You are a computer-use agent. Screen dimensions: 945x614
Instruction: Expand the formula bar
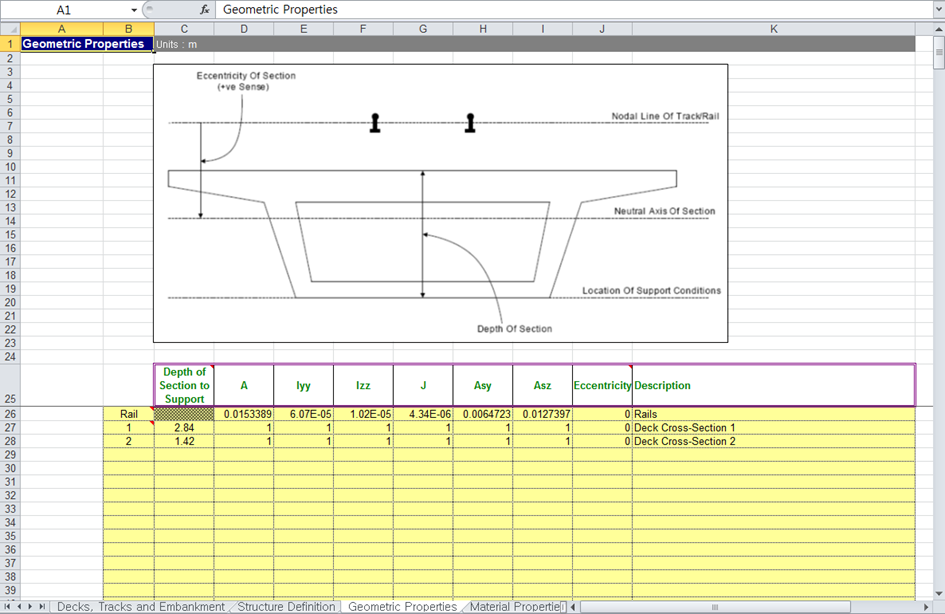(936, 10)
